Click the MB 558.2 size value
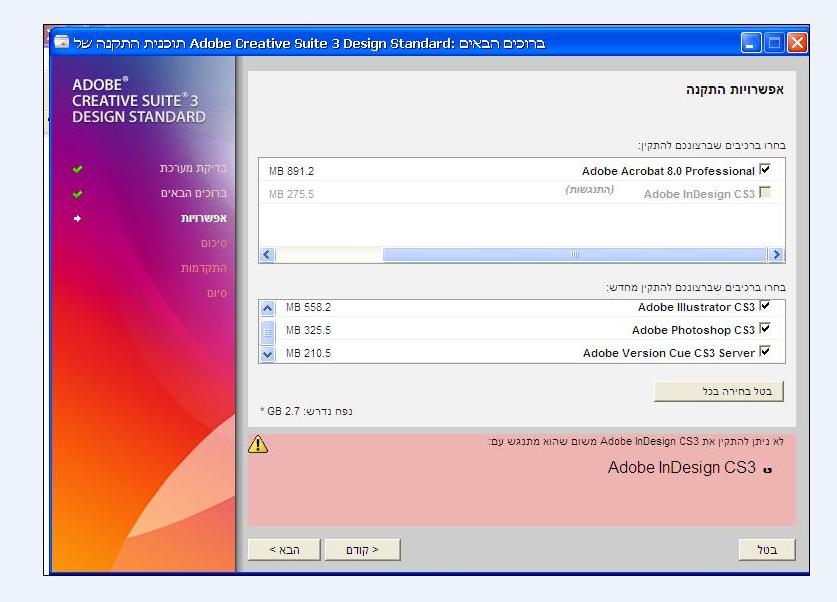This screenshot has width=837, height=602. pyautogui.click(x=308, y=307)
